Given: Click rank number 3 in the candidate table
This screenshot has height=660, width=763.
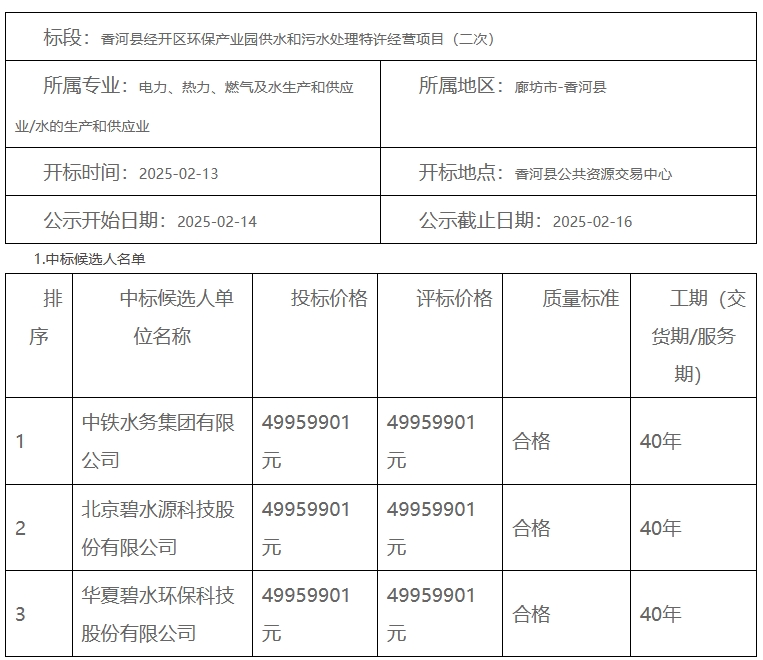Looking at the screenshot, I should (20, 614).
